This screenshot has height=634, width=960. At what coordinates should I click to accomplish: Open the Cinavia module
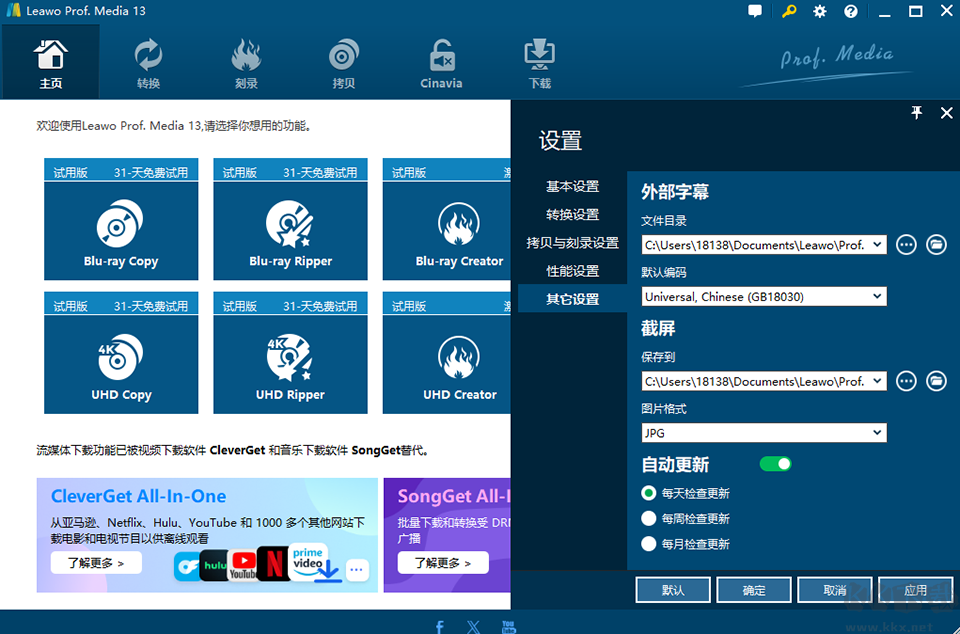tap(441, 62)
